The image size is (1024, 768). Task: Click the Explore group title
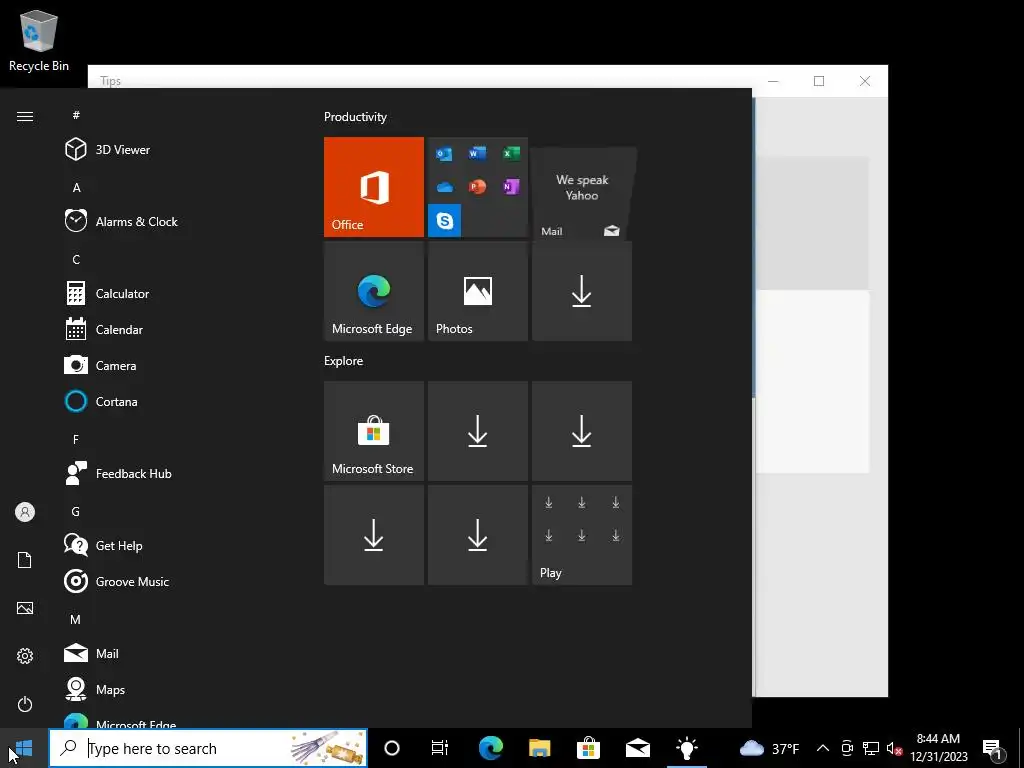(344, 360)
